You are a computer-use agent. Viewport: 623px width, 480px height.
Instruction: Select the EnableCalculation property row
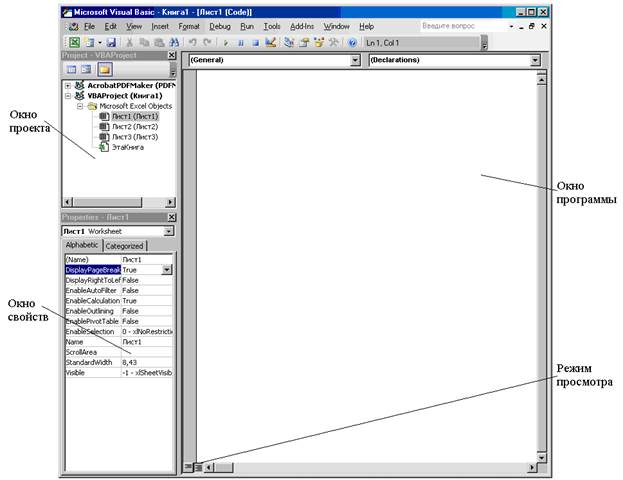[119, 301]
